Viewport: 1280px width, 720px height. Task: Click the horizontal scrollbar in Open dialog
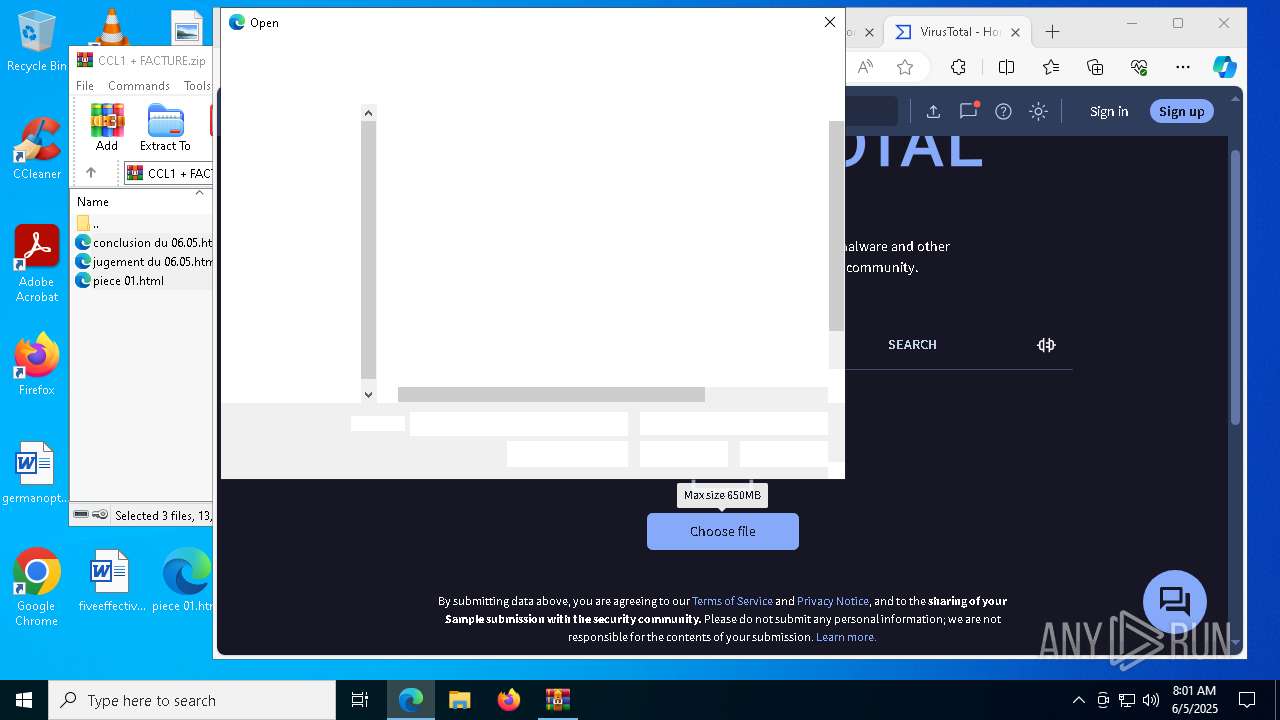pos(551,395)
